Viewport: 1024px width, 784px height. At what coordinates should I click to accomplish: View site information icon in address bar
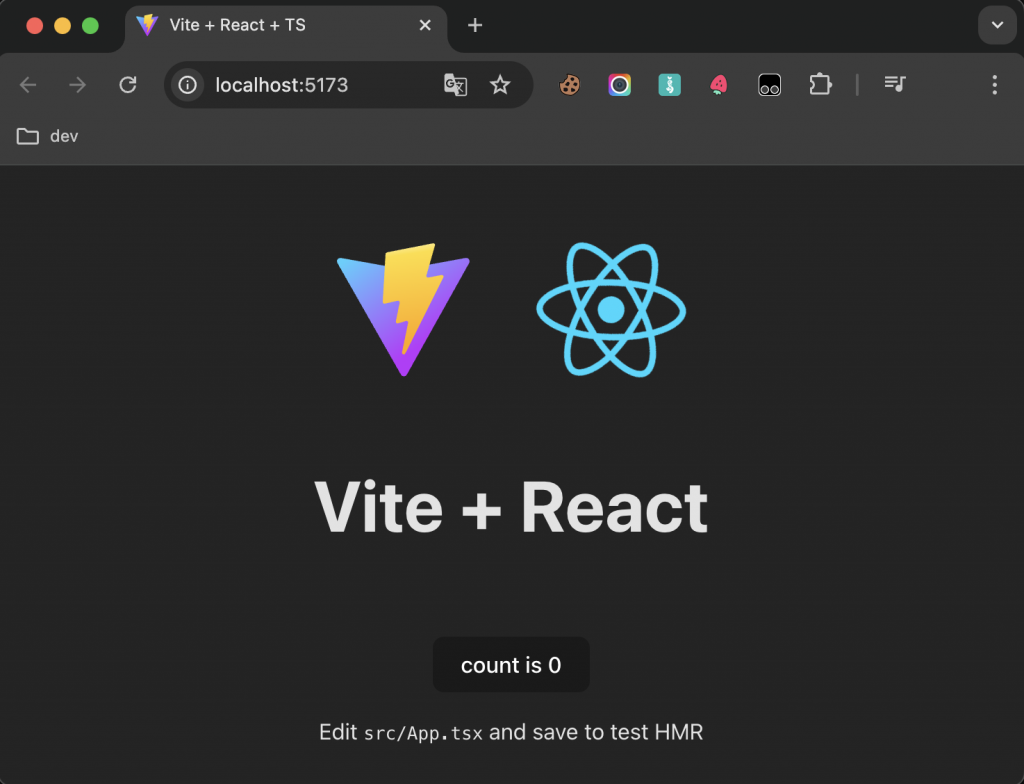pos(187,85)
